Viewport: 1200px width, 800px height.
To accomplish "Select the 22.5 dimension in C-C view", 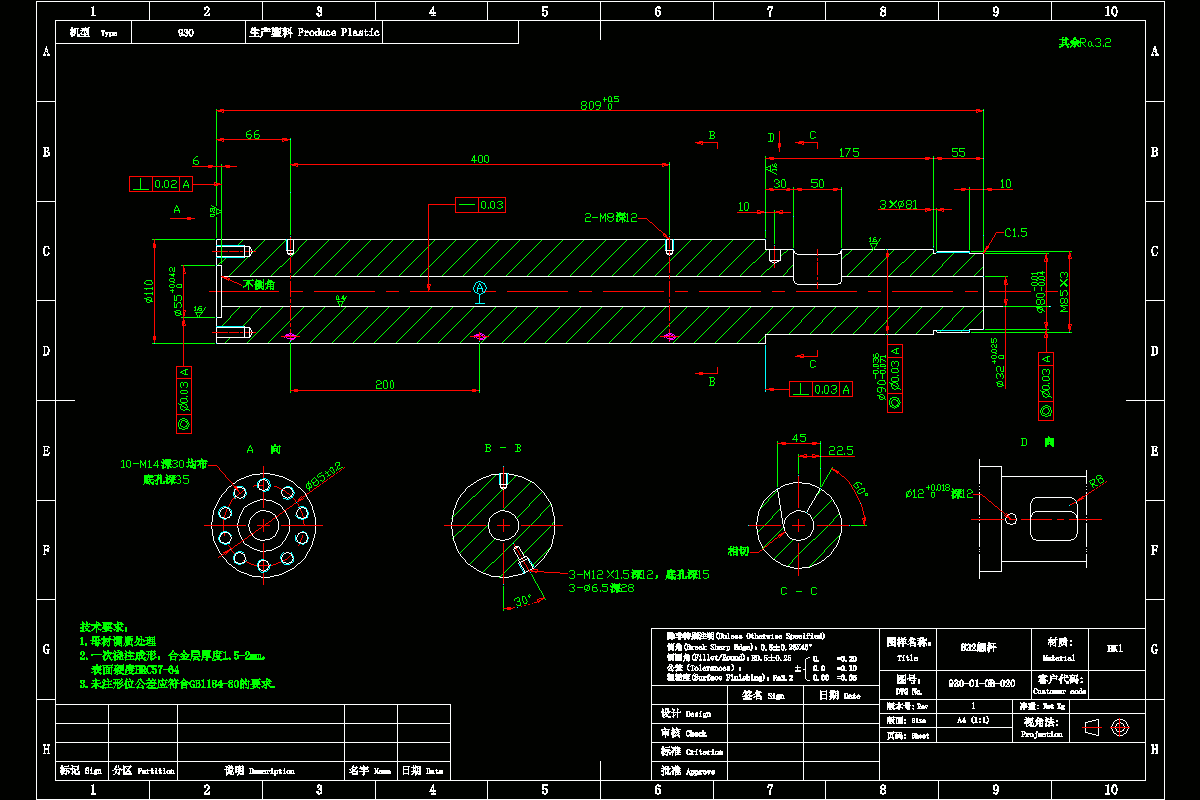I will tap(841, 451).
